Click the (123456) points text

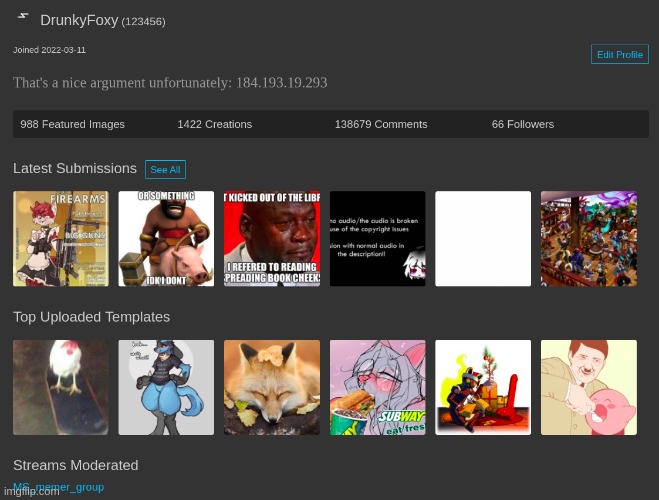[143, 21]
